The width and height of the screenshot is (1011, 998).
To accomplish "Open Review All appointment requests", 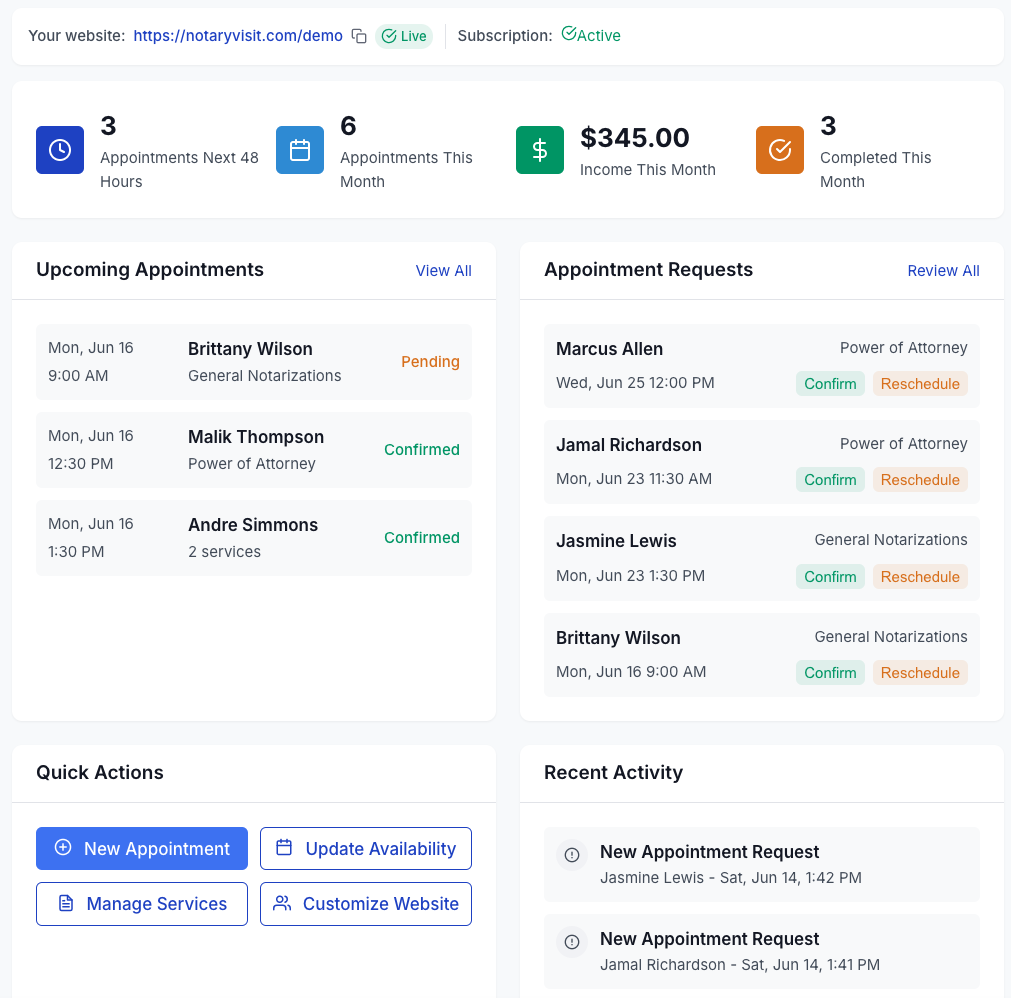I will point(943,270).
